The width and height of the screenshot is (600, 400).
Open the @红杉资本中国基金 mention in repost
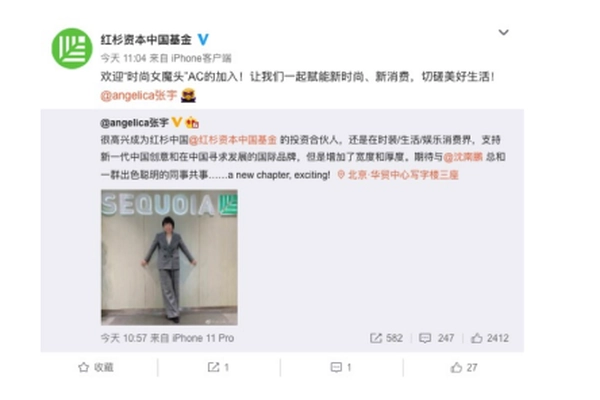point(233,140)
